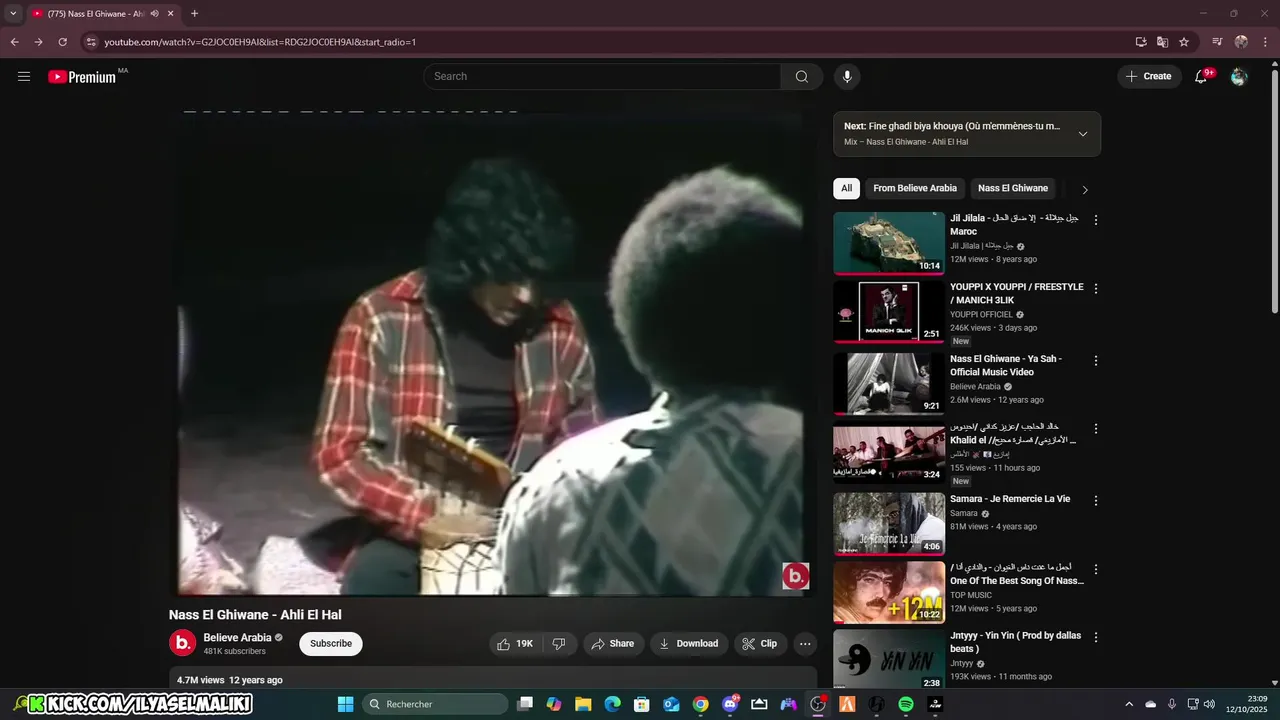Open browser media controls icon
1280x720 pixels.
[x=1217, y=42]
